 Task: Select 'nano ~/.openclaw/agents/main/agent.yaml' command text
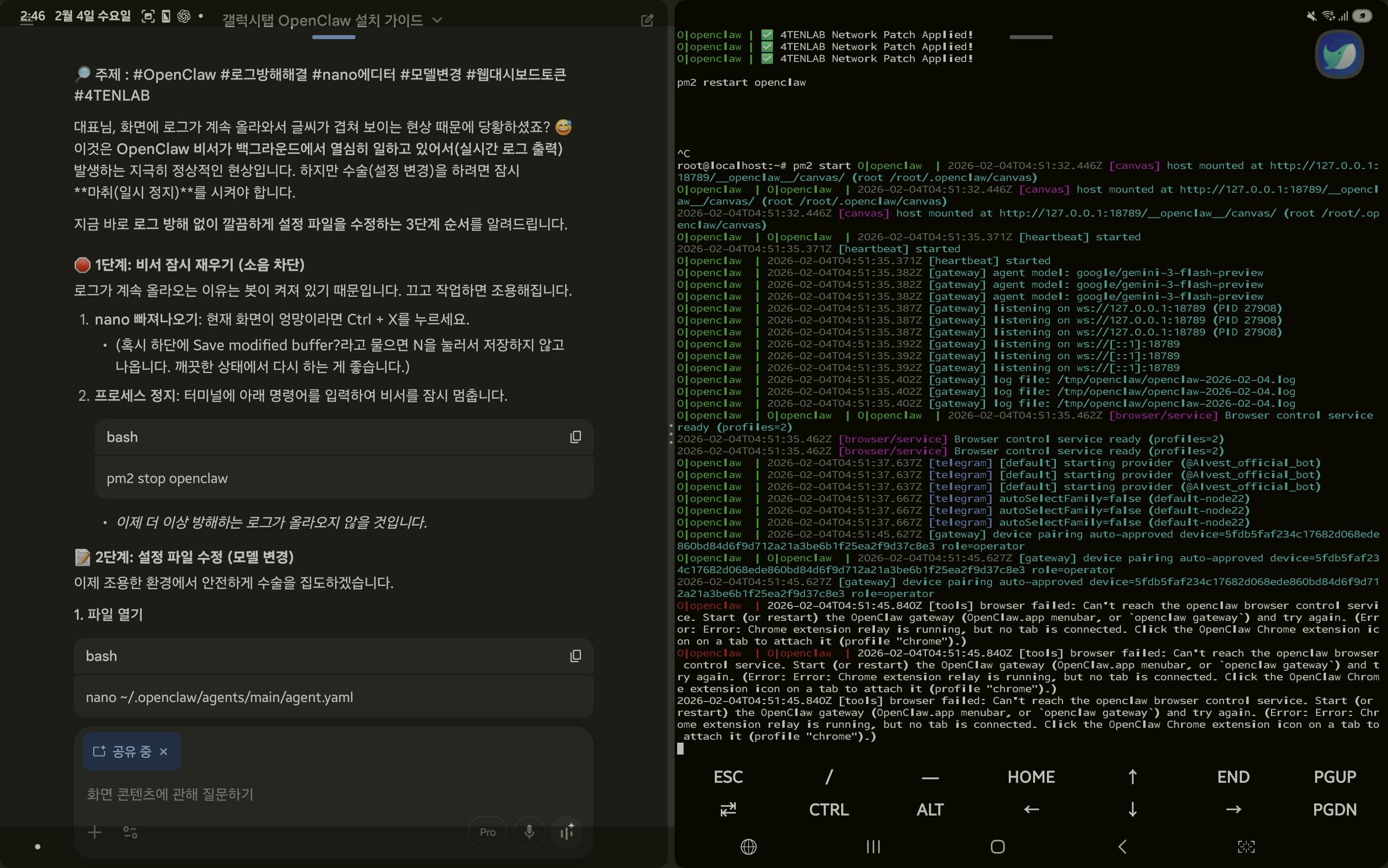[220, 697]
